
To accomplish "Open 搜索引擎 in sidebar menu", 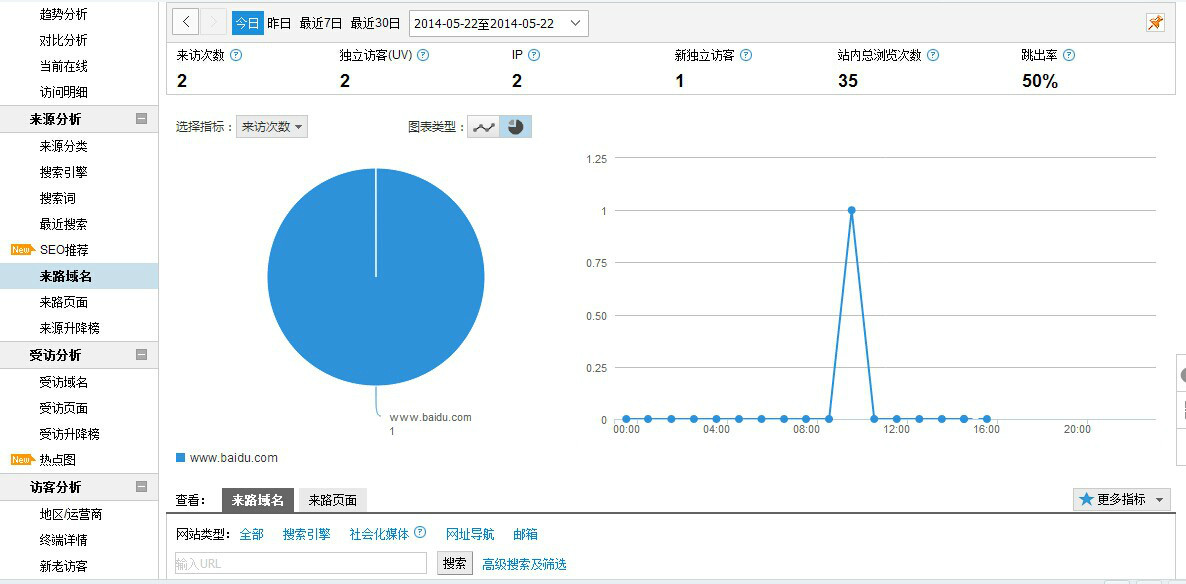I will tap(63, 172).
